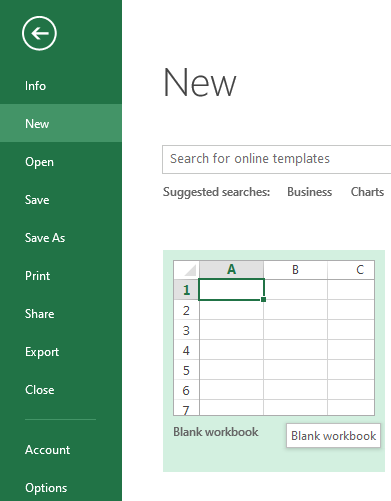Go to the Open page
Image resolution: width=391 pixels, height=501 pixels.
(61, 162)
